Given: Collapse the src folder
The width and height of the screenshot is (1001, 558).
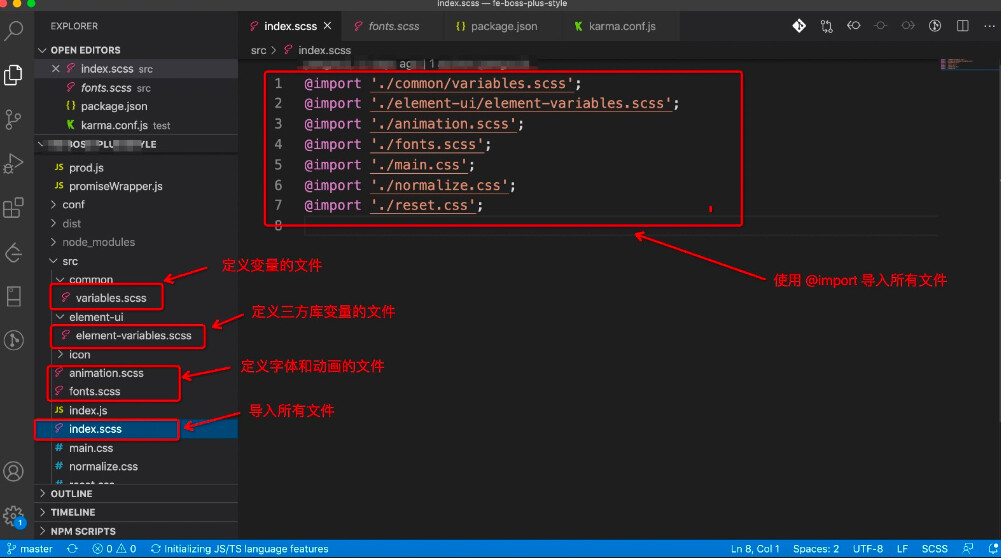Looking at the screenshot, I should click(x=70, y=261).
